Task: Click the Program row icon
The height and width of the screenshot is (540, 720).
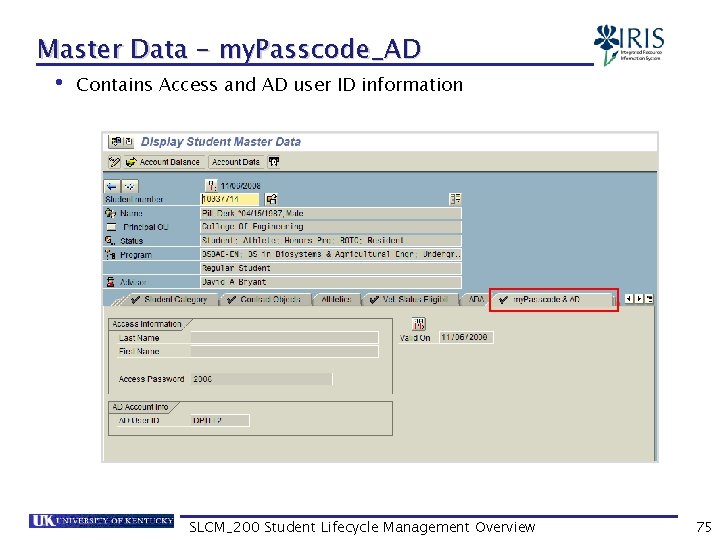Action: pos(110,254)
